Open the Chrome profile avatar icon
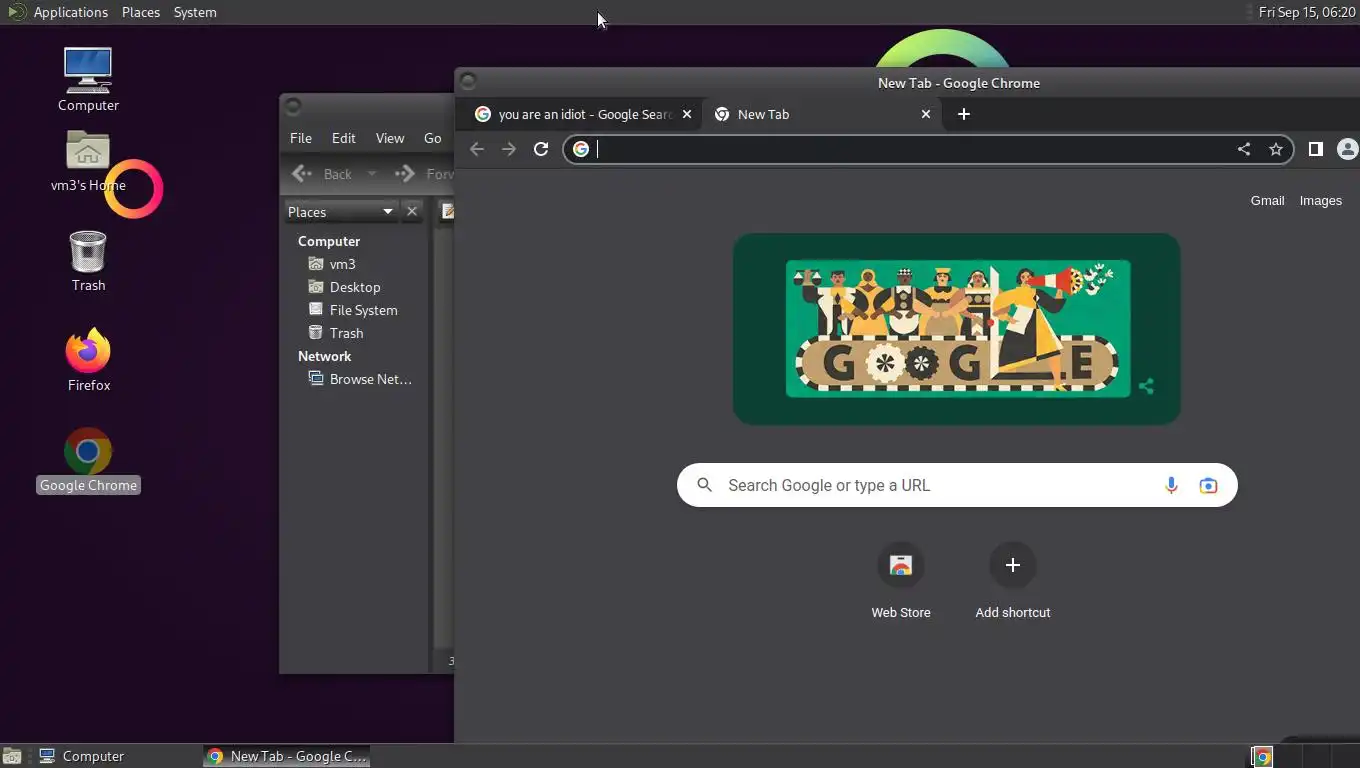The width and height of the screenshot is (1360, 768). 1348,149
